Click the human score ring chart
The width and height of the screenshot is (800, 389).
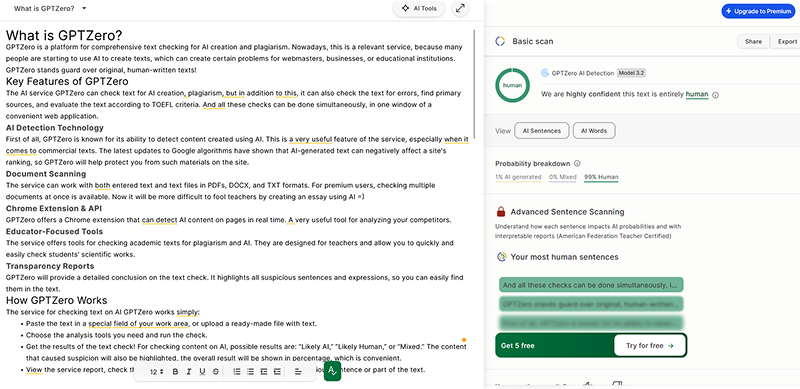pos(512,85)
